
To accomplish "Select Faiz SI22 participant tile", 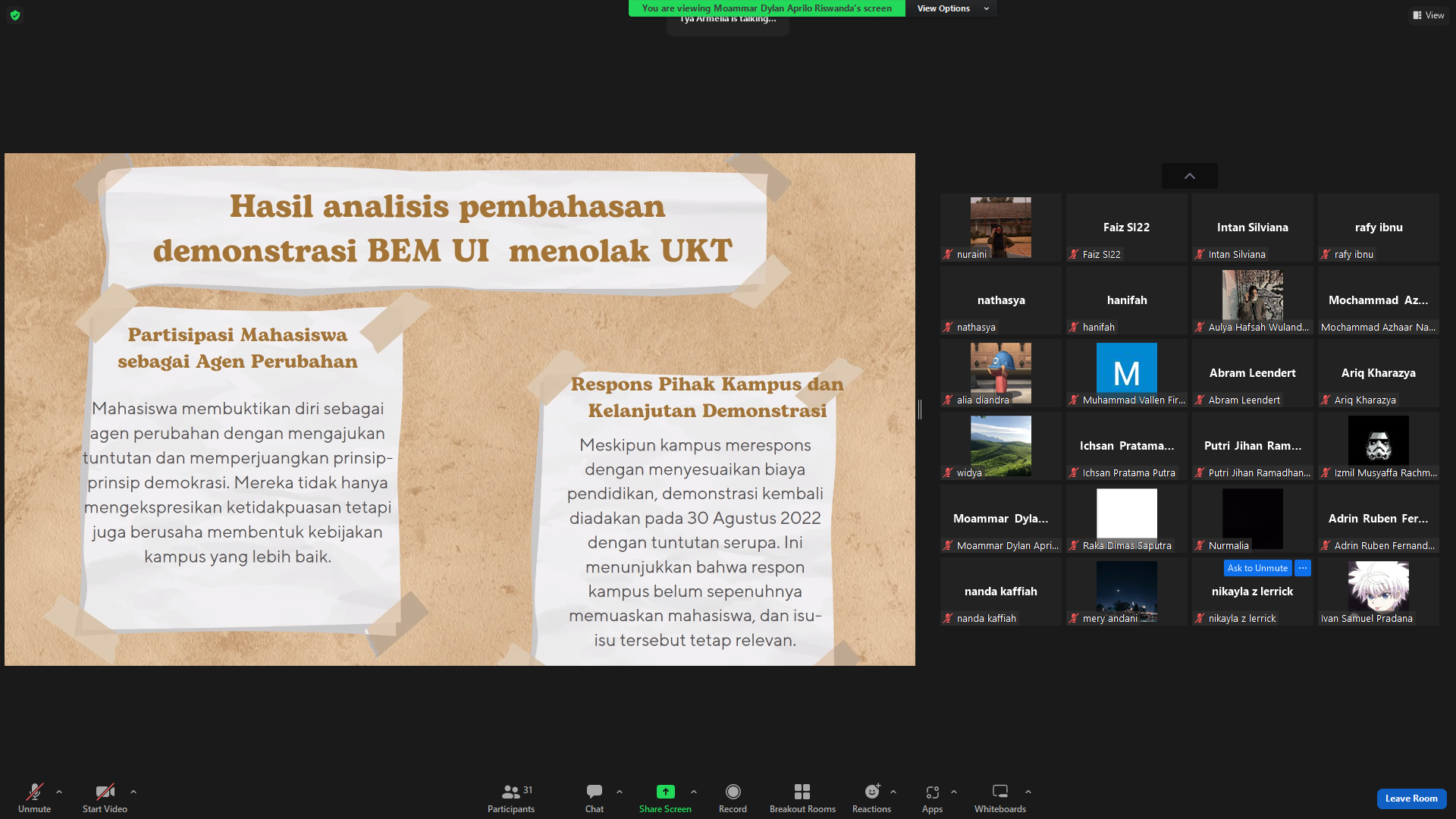I will pyautogui.click(x=1127, y=227).
